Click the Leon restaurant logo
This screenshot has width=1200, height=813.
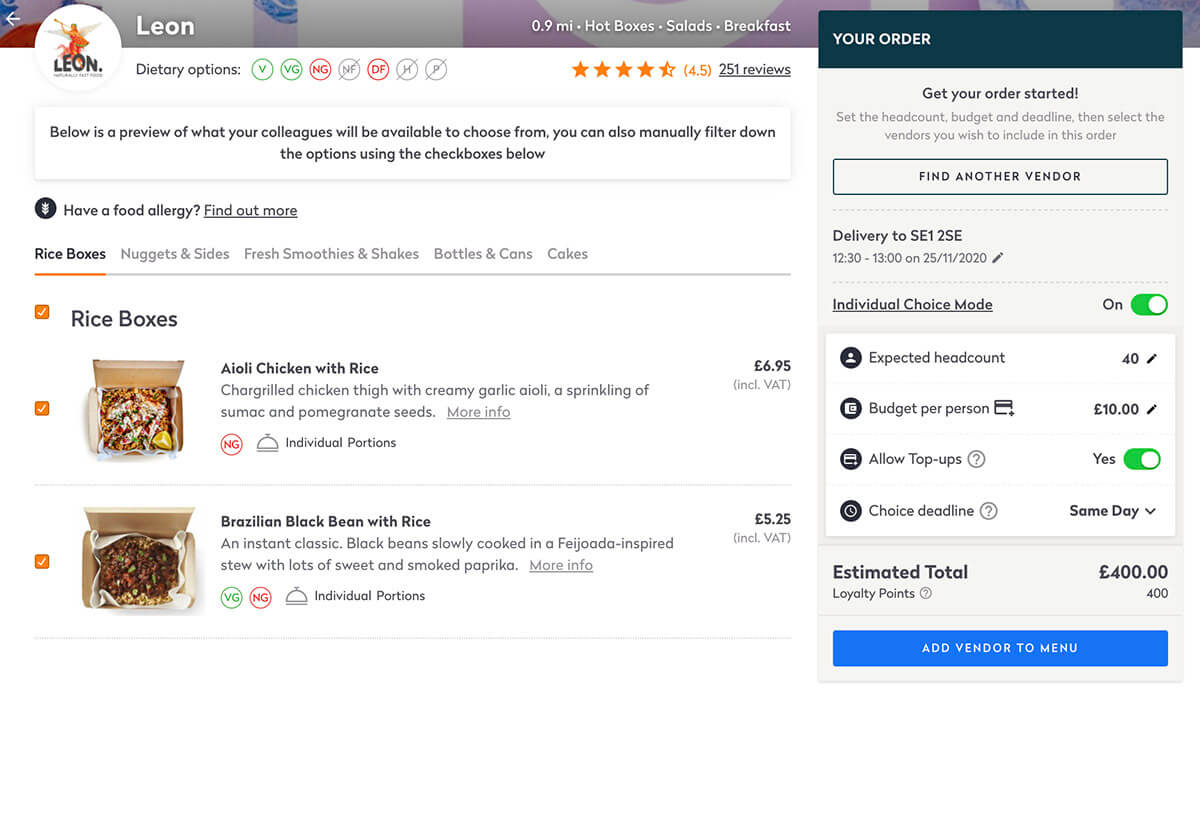(x=78, y=49)
